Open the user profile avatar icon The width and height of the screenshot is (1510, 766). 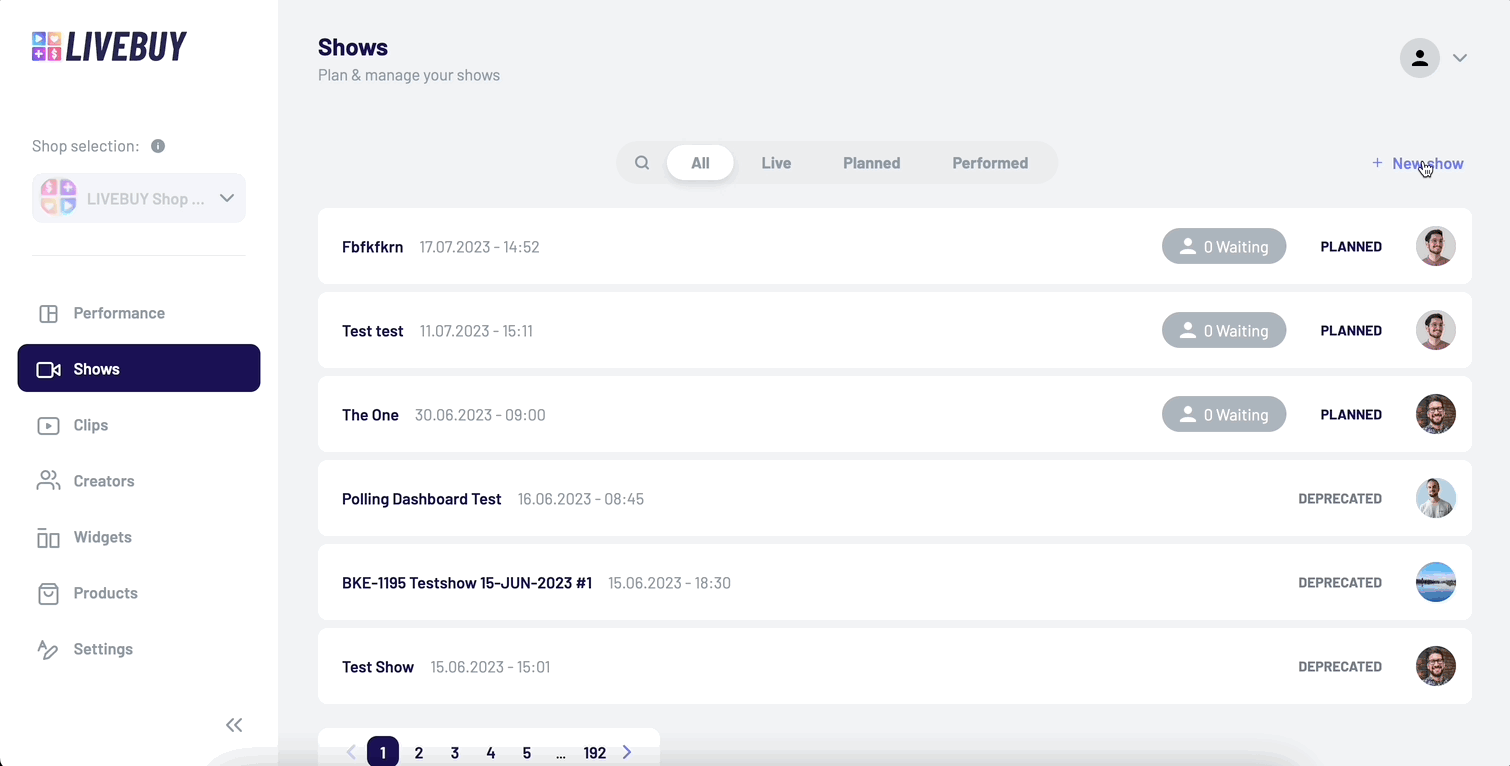(x=1419, y=58)
